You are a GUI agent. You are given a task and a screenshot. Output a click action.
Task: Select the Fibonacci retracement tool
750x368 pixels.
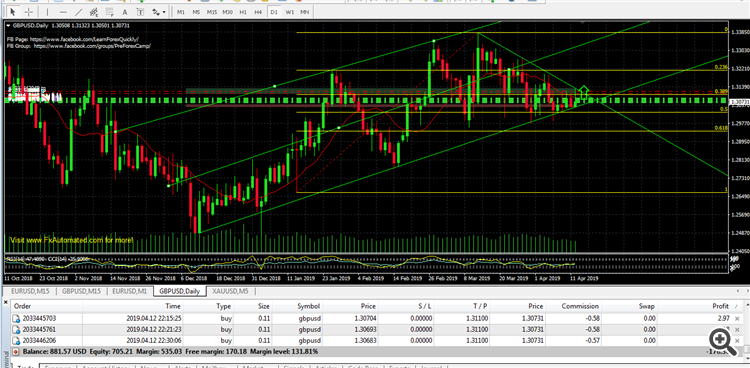coord(110,12)
